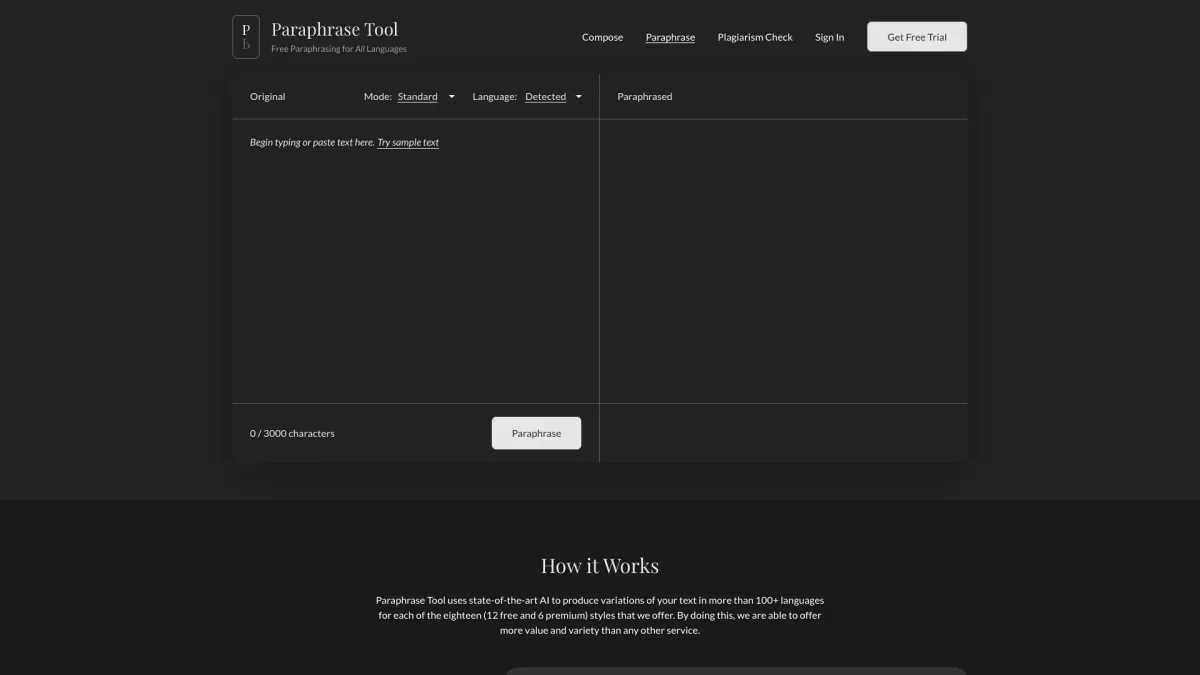This screenshot has width=1200, height=675.
Task: Expand the Language dropdown arrow
Action: (x=579, y=97)
